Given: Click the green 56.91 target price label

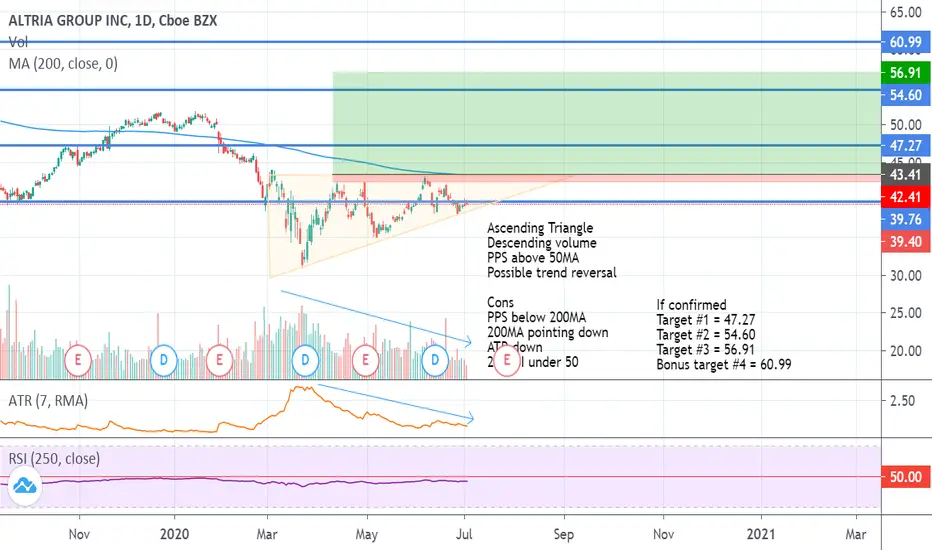Looking at the screenshot, I should pyautogui.click(x=905, y=73).
